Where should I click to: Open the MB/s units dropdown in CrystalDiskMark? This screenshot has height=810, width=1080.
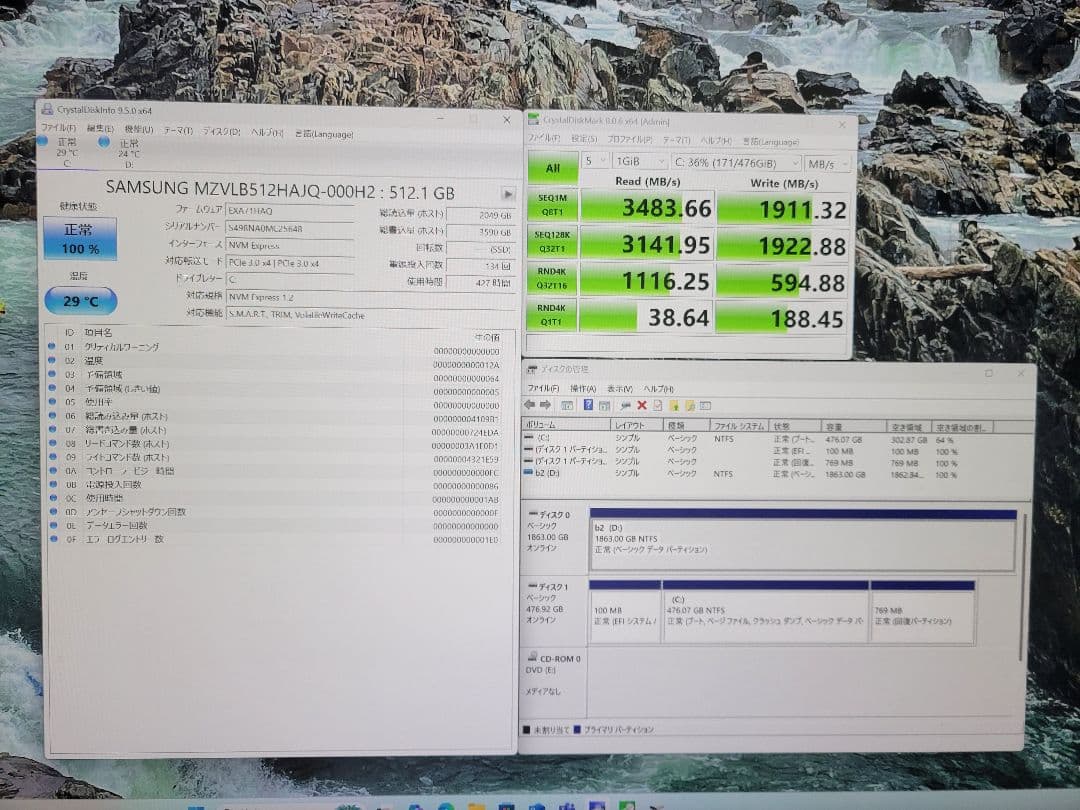pos(827,160)
